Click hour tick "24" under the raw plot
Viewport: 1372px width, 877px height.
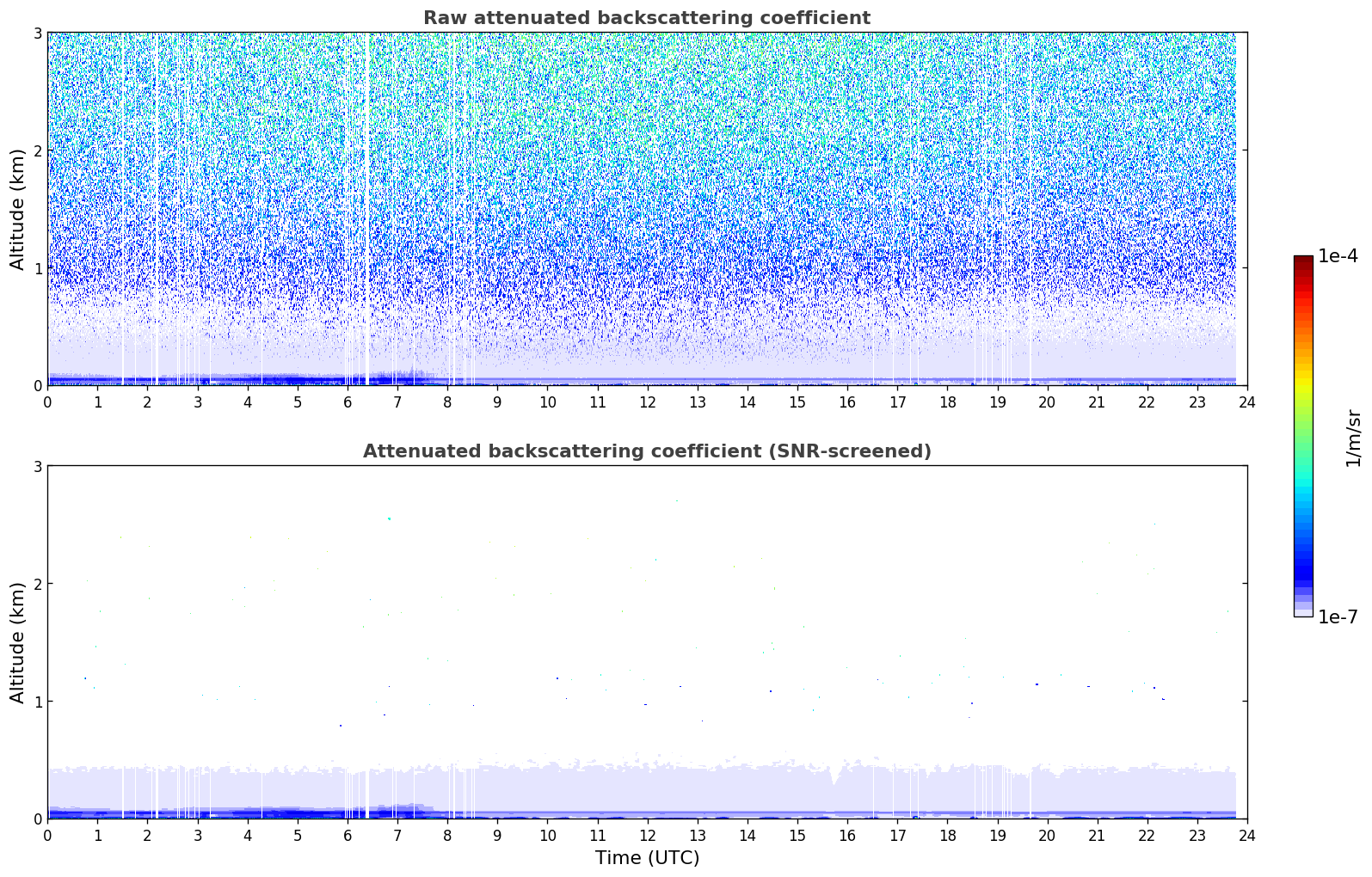coord(1247,402)
